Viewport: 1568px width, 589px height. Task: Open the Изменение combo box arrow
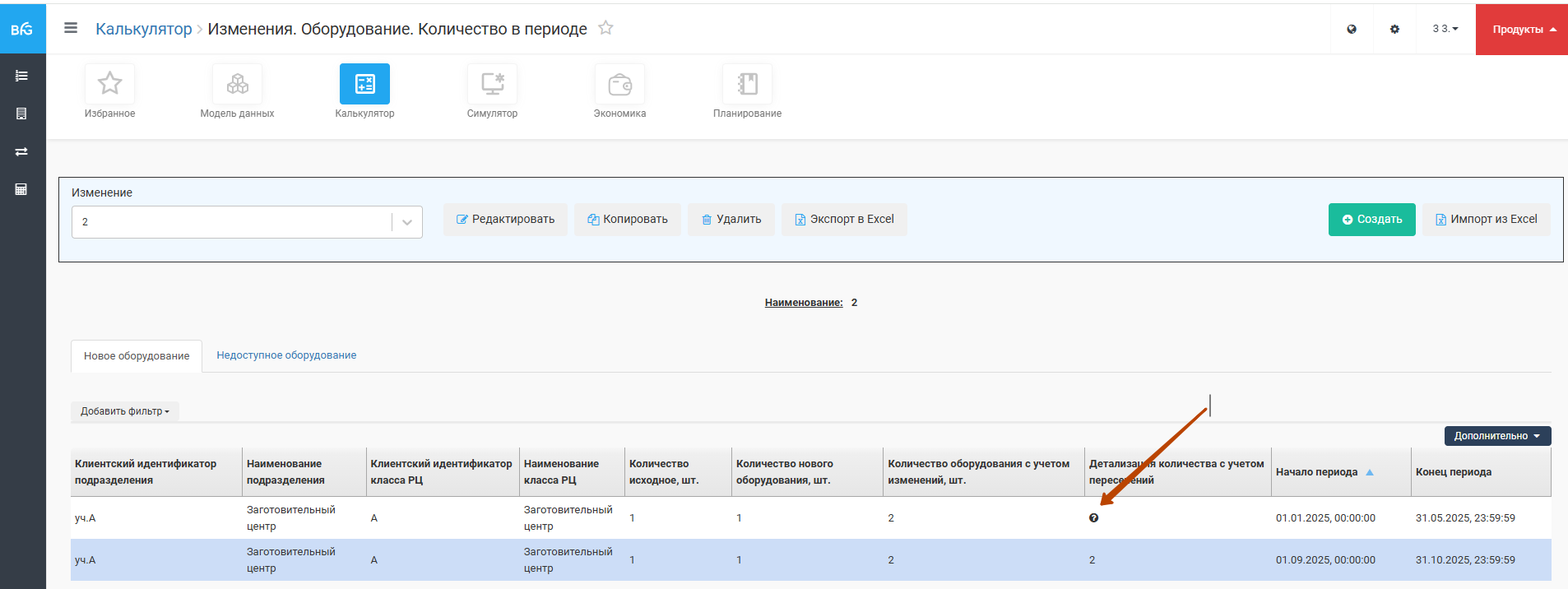click(x=407, y=222)
